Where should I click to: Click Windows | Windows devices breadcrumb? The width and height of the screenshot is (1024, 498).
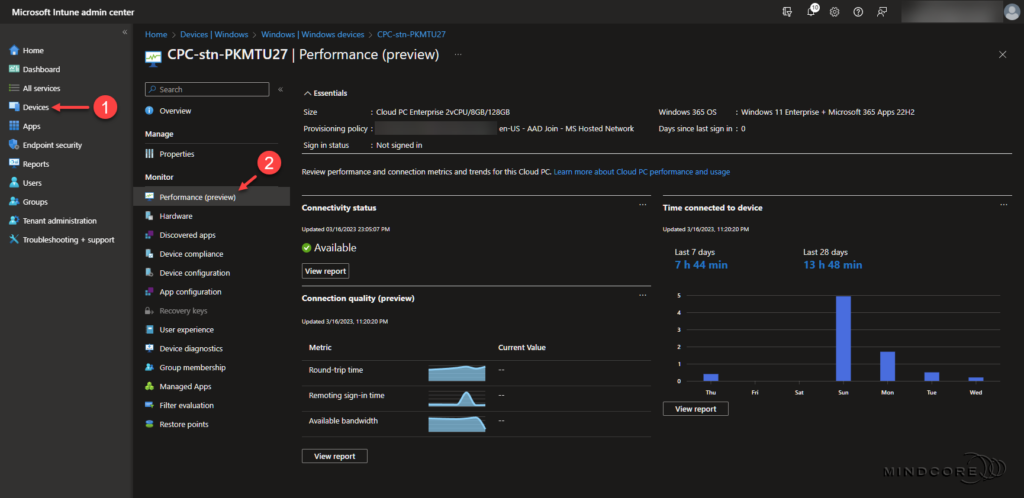[312, 34]
